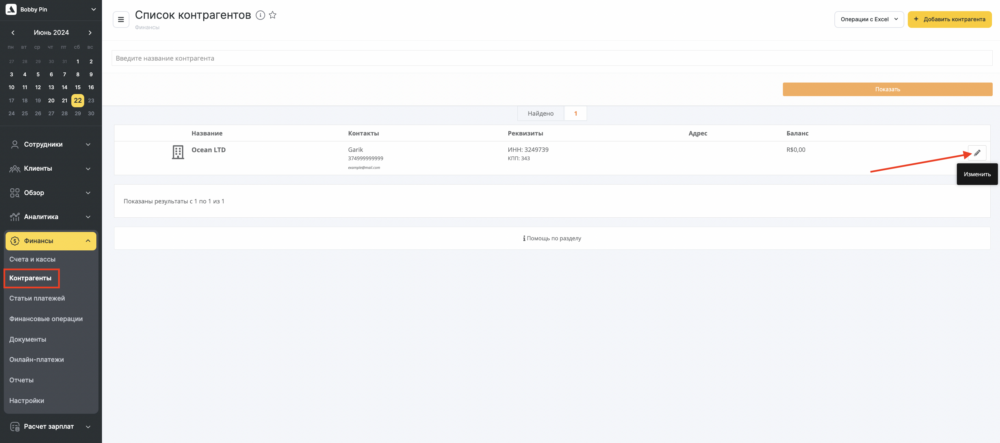Viewport: 1000px width, 443px height.
Task: Select June 22 in the calendar
Action: coord(78,100)
